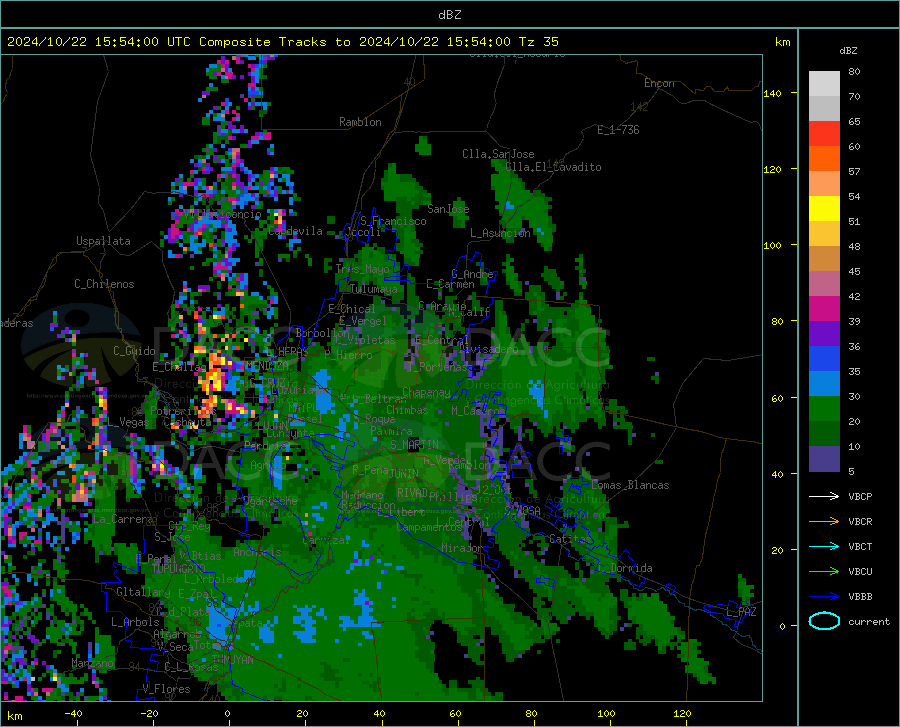Click the blue VBBB arrow in legend
Viewport: 900px width, 727px height.
pos(824,597)
